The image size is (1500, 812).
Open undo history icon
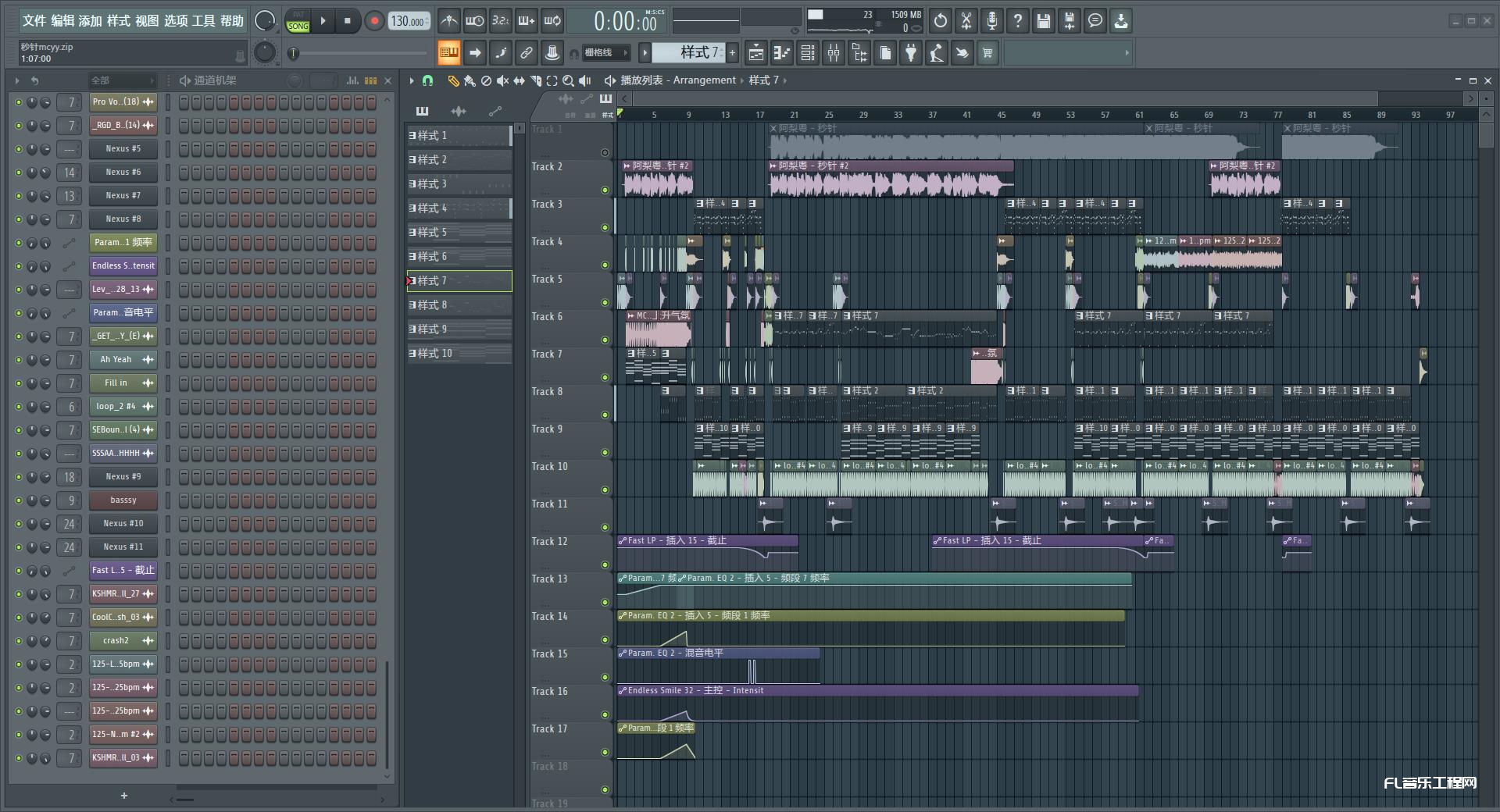(x=941, y=21)
